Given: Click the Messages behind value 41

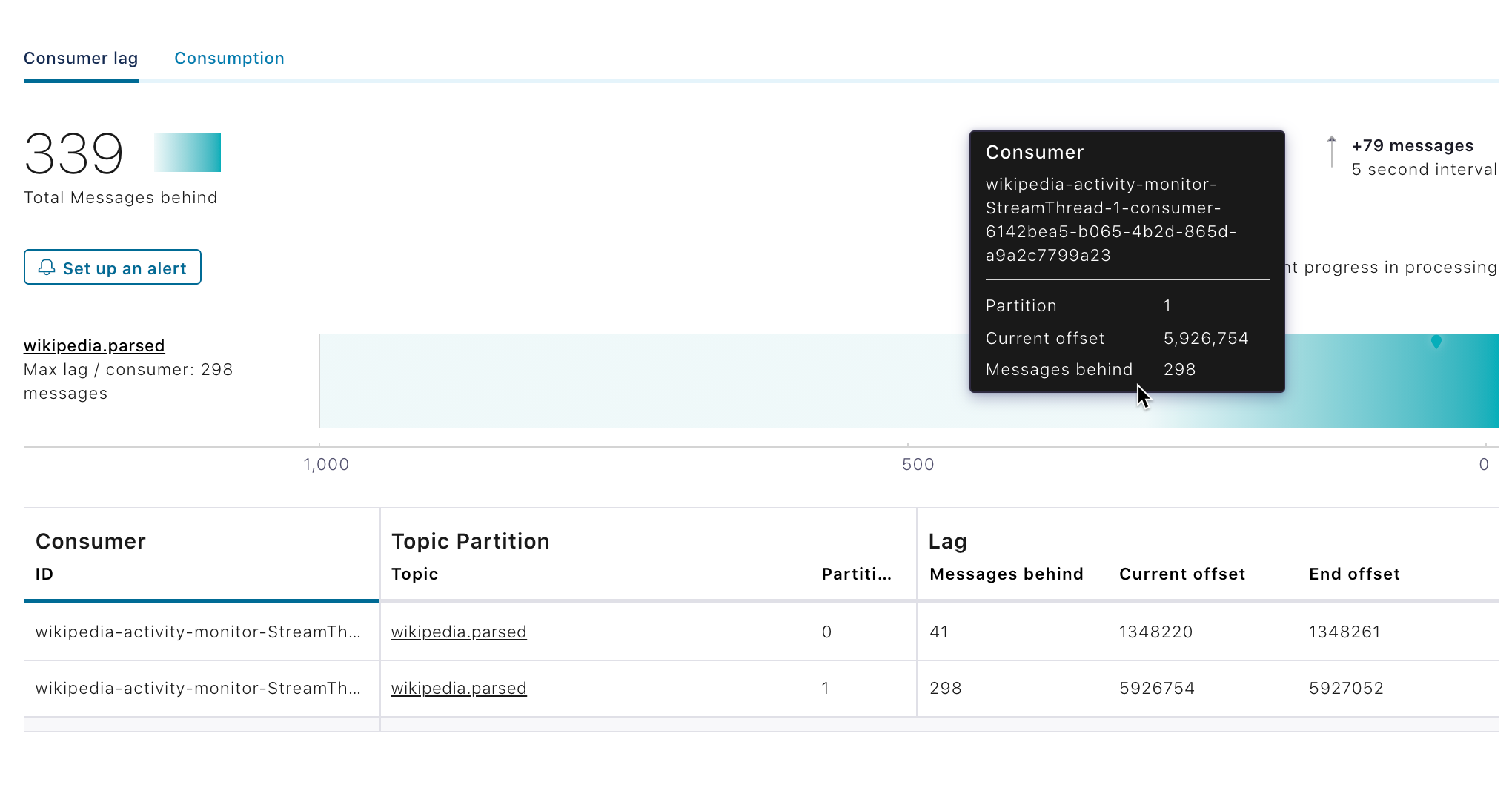Looking at the screenshot, I should (939, 632).
